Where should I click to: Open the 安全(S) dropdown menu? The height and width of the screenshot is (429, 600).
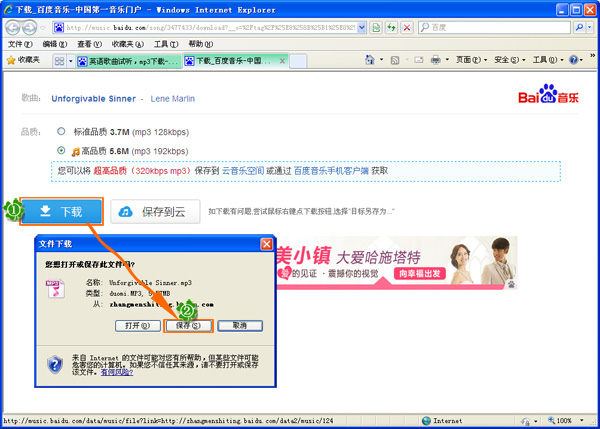click(510, 60)
